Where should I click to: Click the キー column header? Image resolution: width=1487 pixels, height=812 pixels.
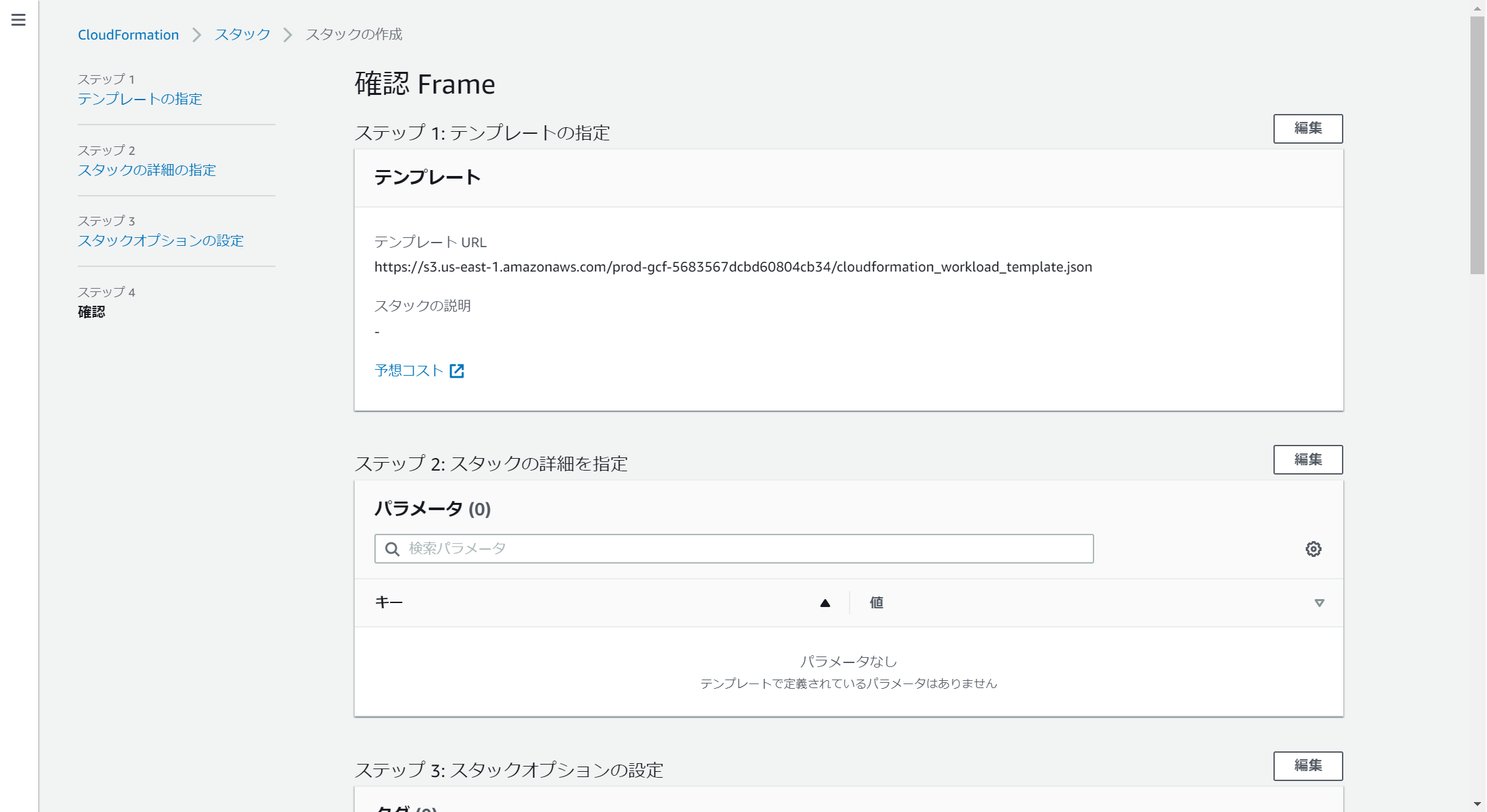(389, 603)
